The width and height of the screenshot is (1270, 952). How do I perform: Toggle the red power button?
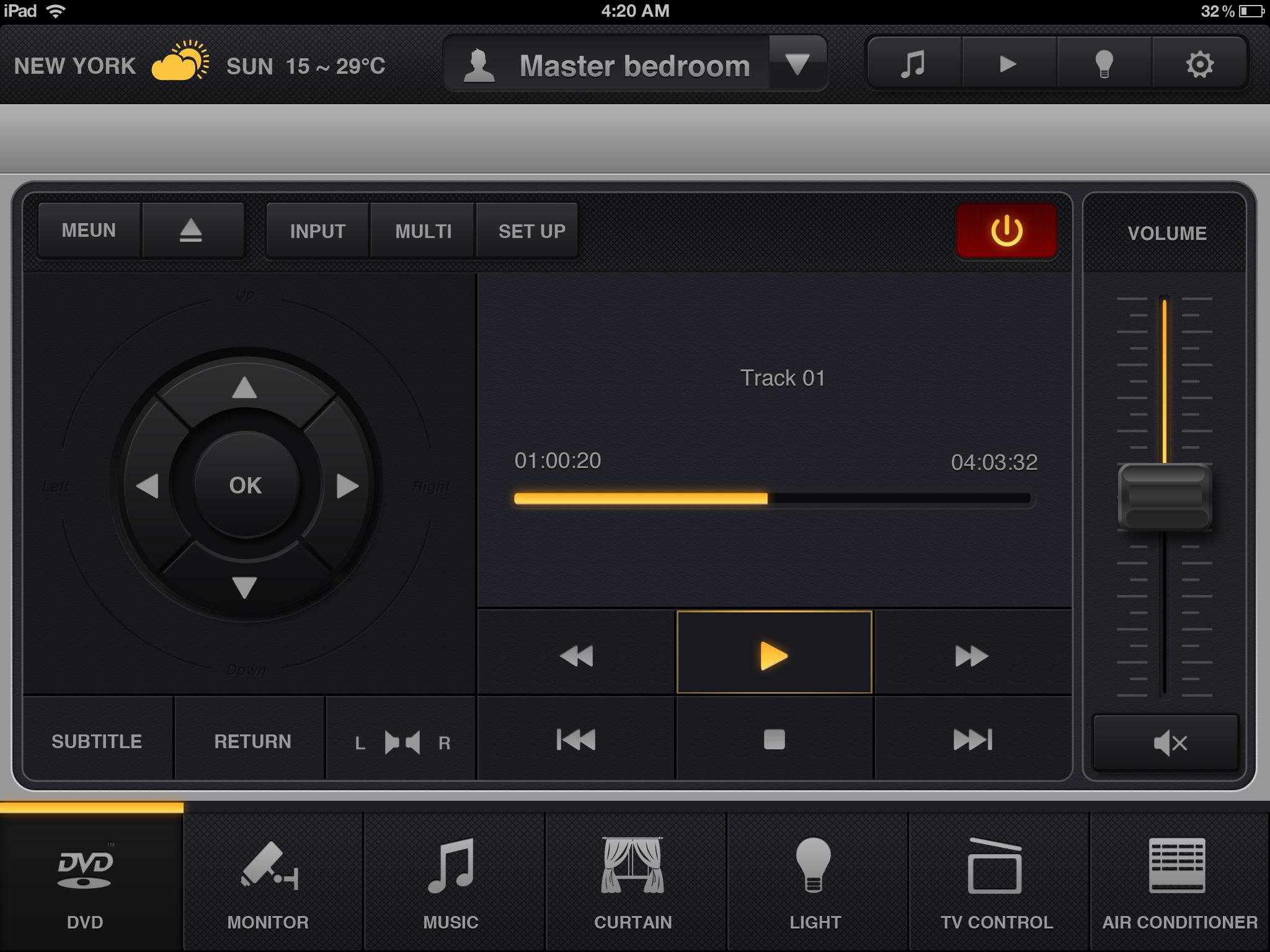click(x=1006, y=231)
